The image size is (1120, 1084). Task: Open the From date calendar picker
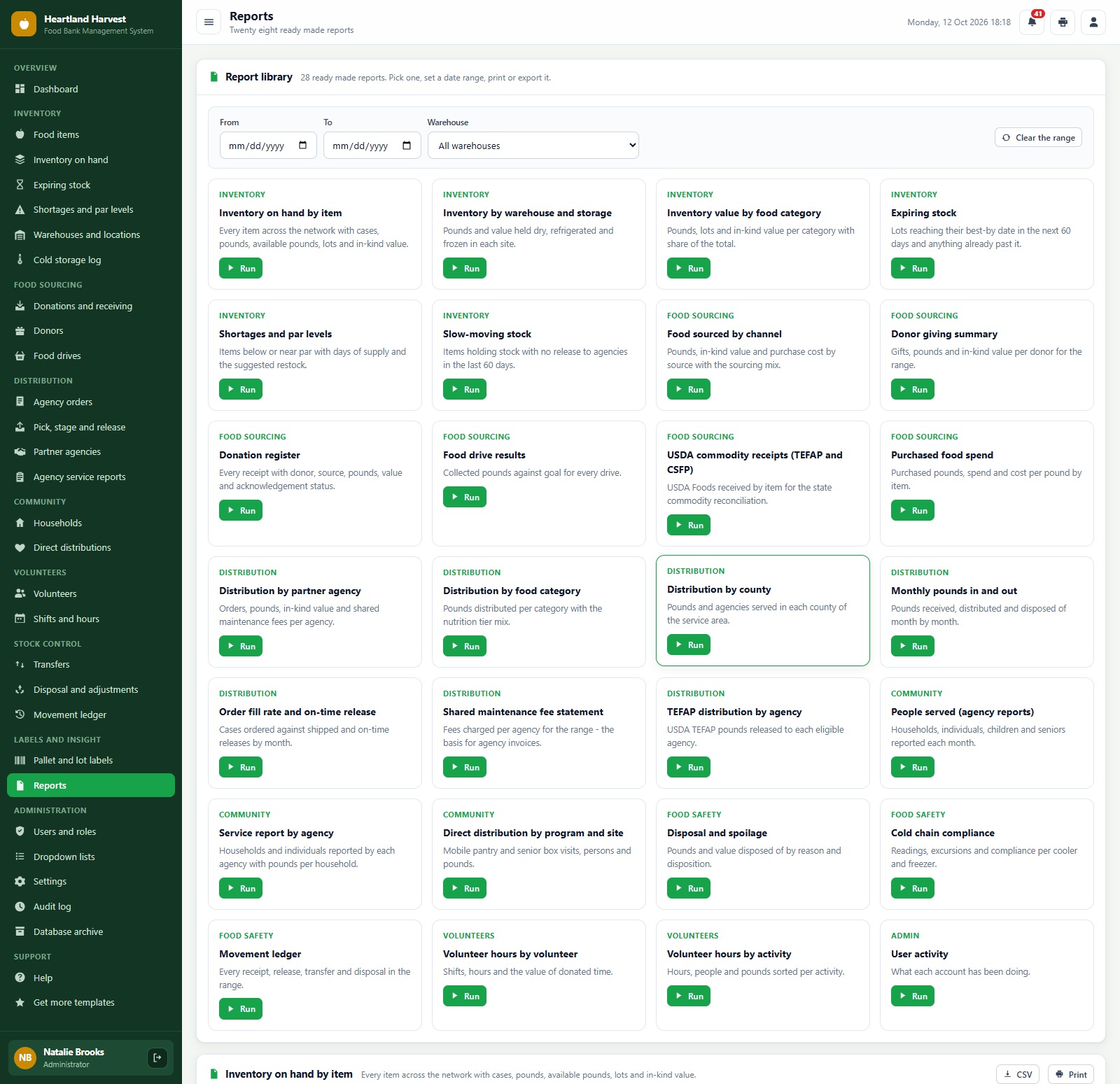point(303,146)
